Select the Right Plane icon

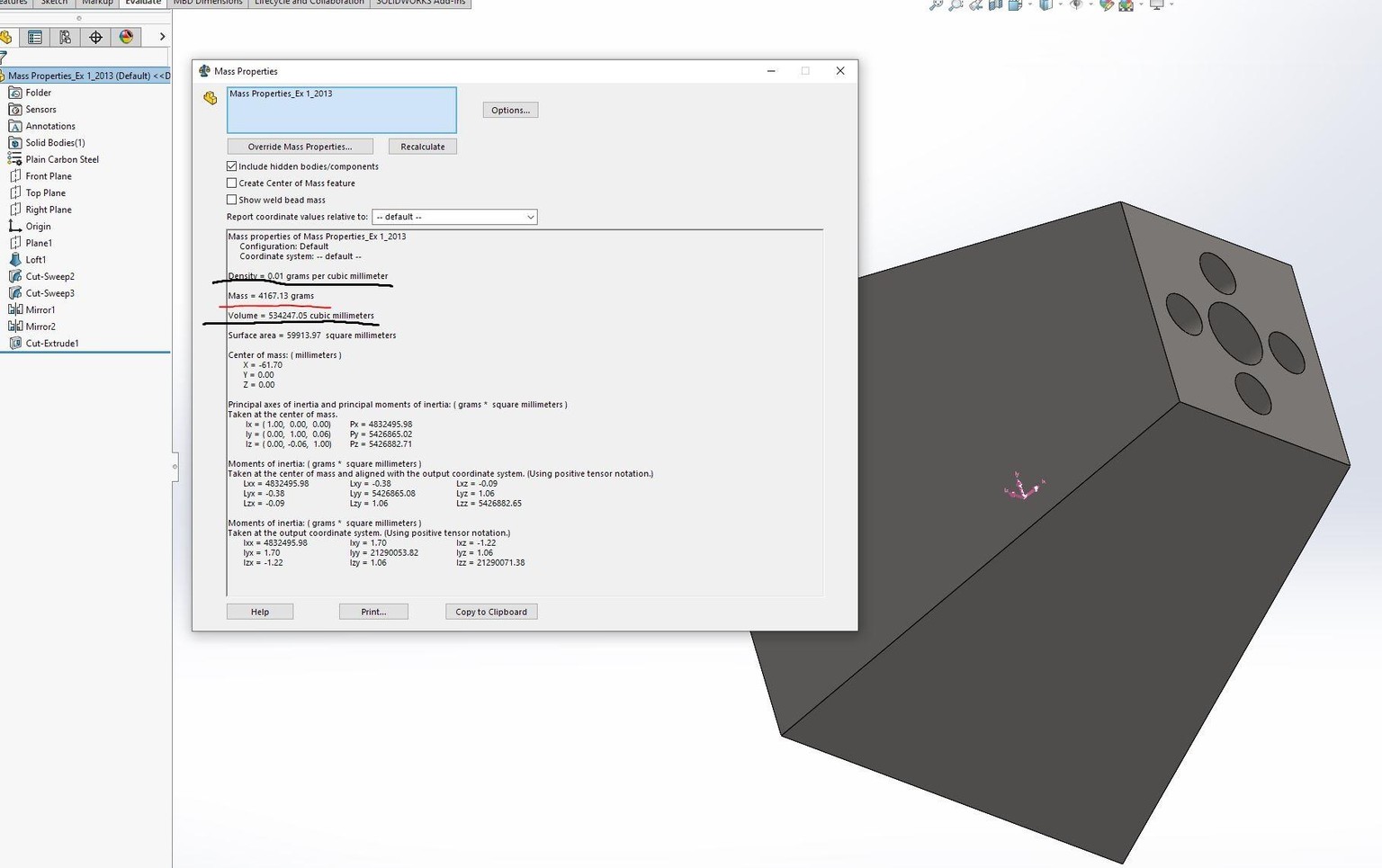(x=15, y=210)
